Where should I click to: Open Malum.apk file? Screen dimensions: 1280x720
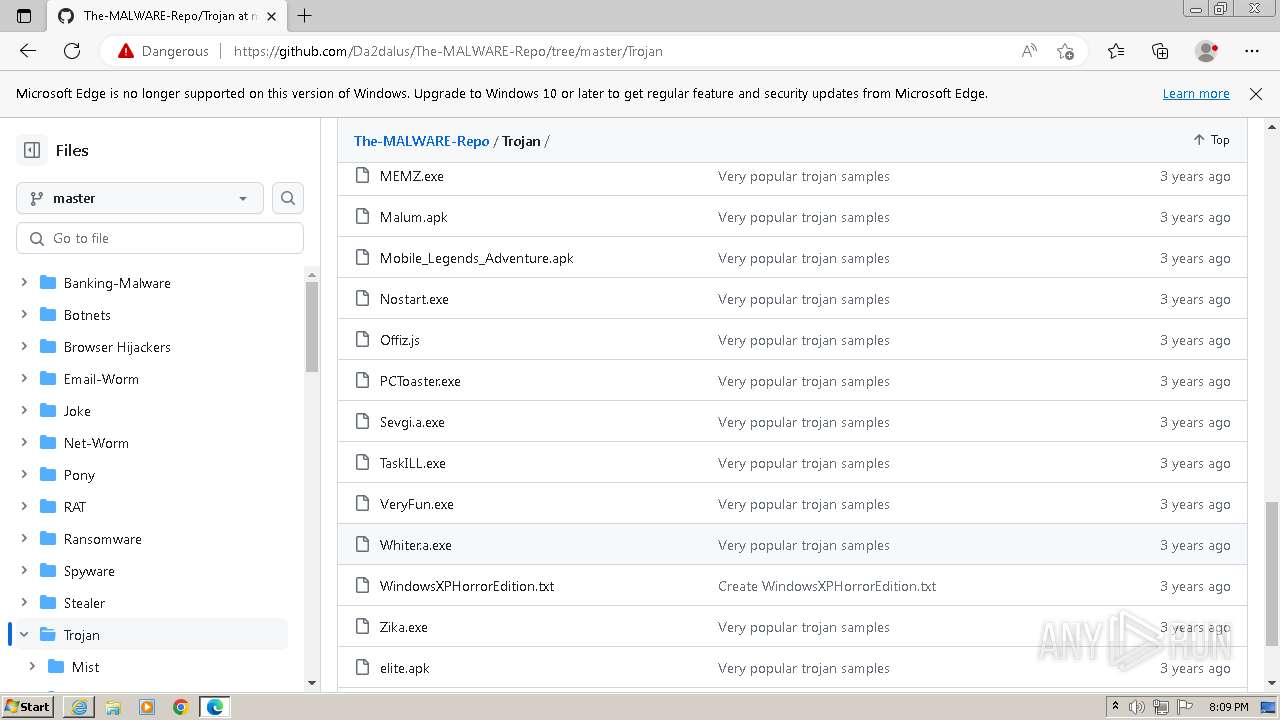[x=413, y=217]
